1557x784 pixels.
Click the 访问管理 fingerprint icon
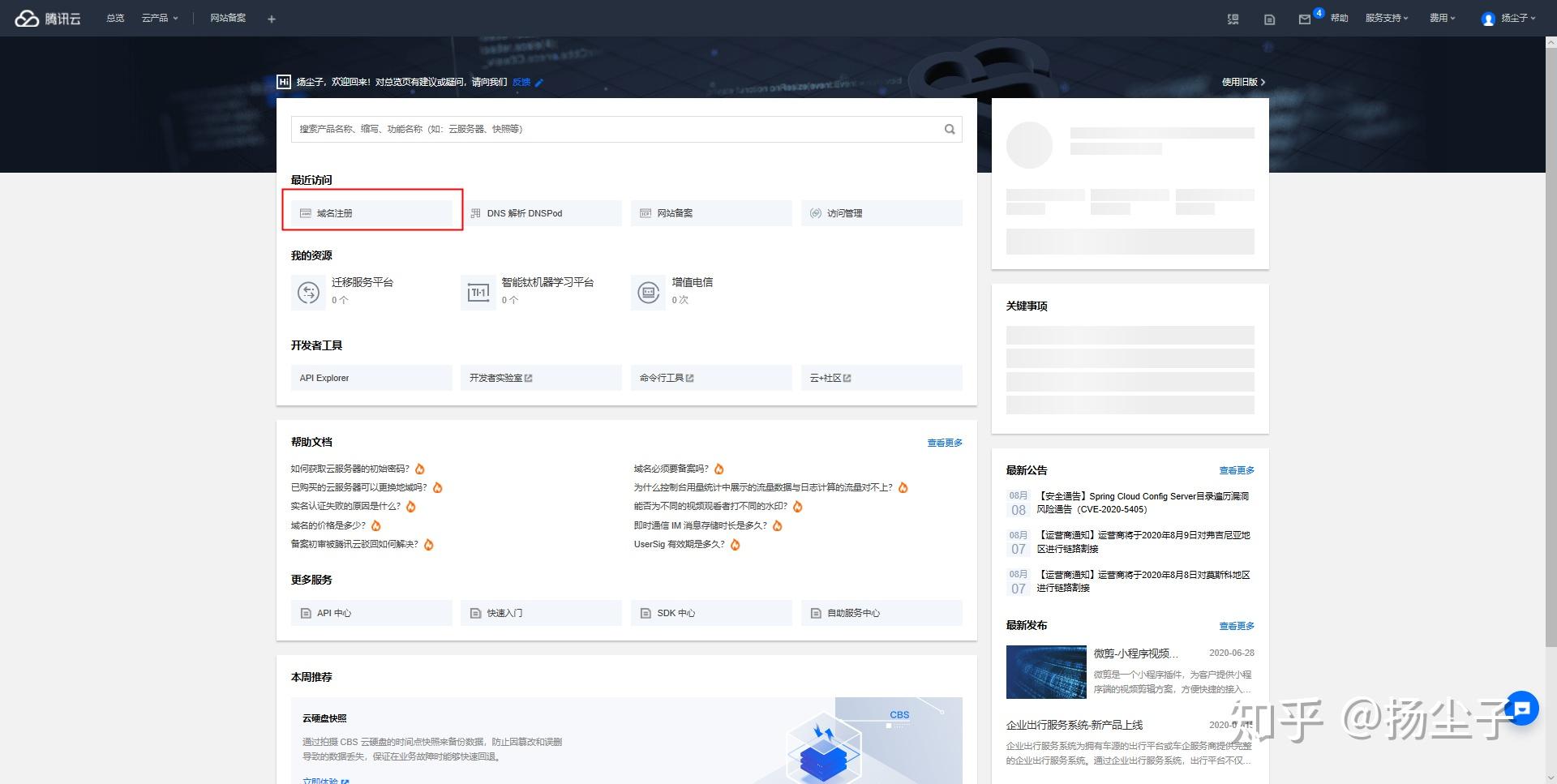816,213
